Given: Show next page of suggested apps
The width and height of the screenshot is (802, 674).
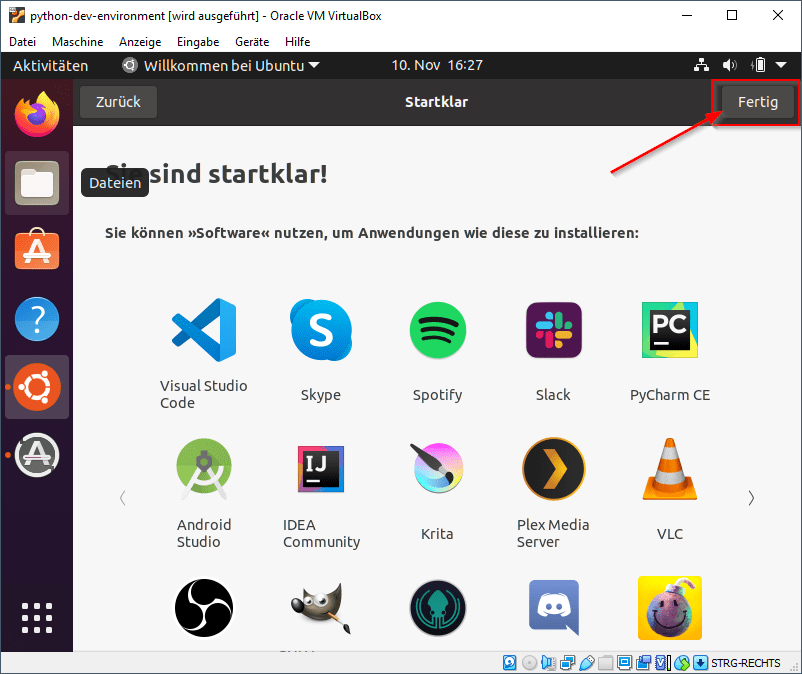Looking at the screenshot, I should coord(751,497).
